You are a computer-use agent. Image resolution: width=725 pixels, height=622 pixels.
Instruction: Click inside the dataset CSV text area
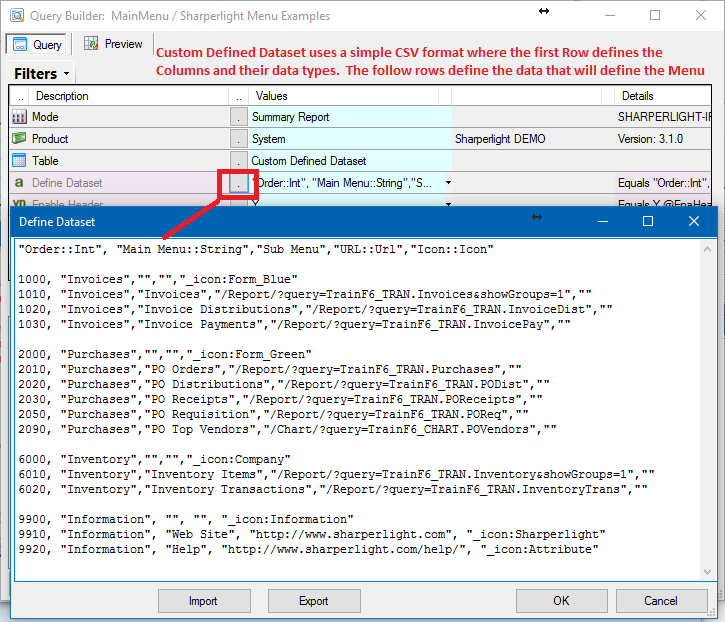358,410
